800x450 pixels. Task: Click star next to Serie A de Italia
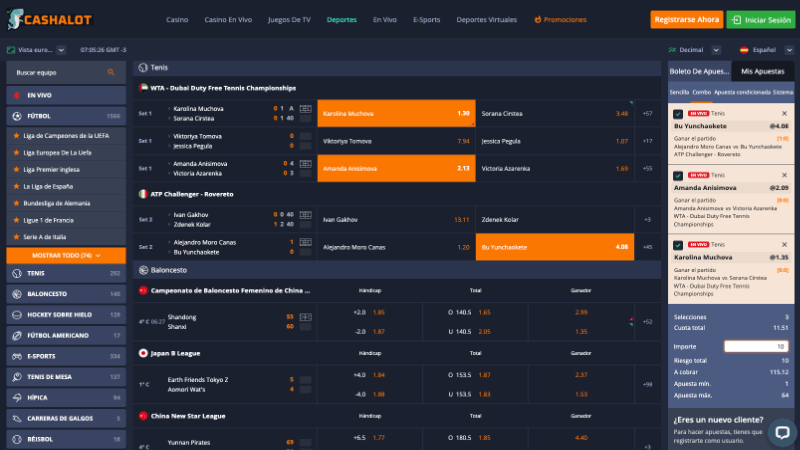(16, 237)
